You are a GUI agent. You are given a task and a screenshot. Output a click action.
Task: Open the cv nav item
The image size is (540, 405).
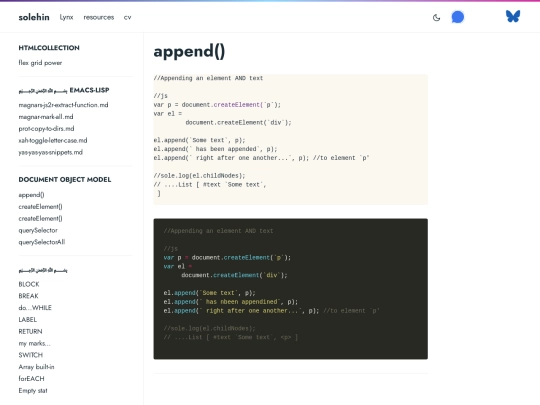pos(127,17)
